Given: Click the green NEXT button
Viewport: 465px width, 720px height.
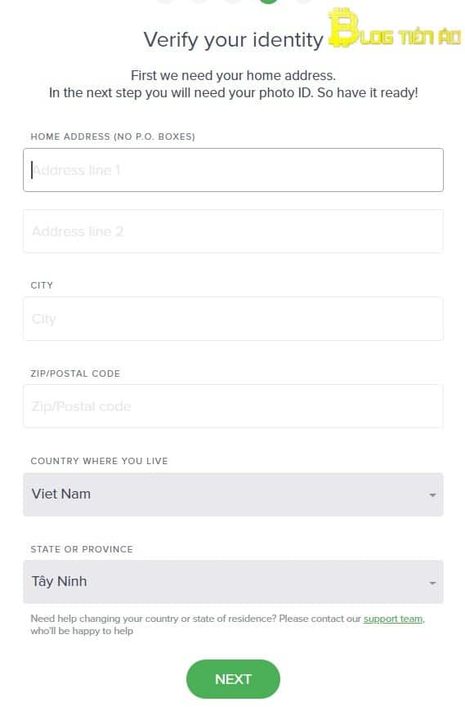Looking at the screenshot, I should pyautogui.click(x=233, y=679).
